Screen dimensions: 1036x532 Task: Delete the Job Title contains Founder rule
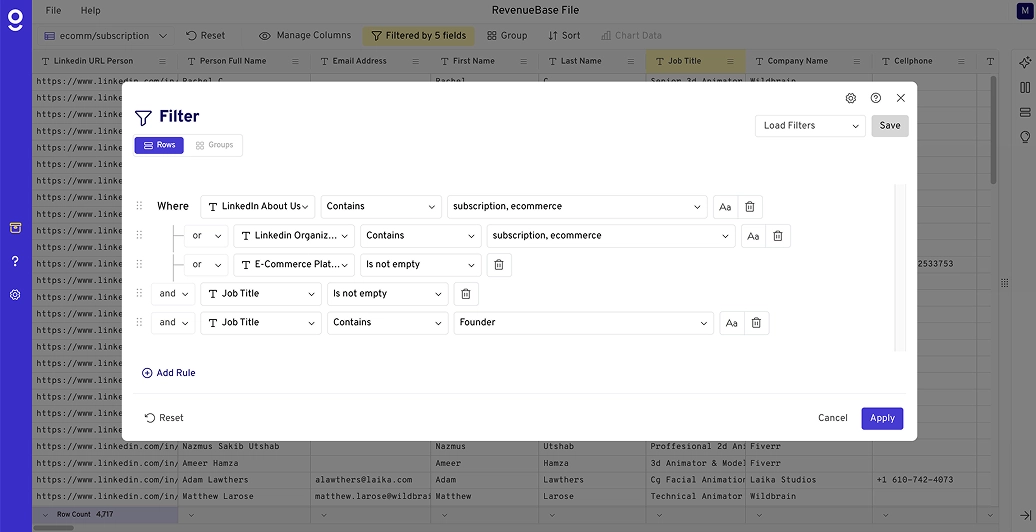click(x=757, y=323)
